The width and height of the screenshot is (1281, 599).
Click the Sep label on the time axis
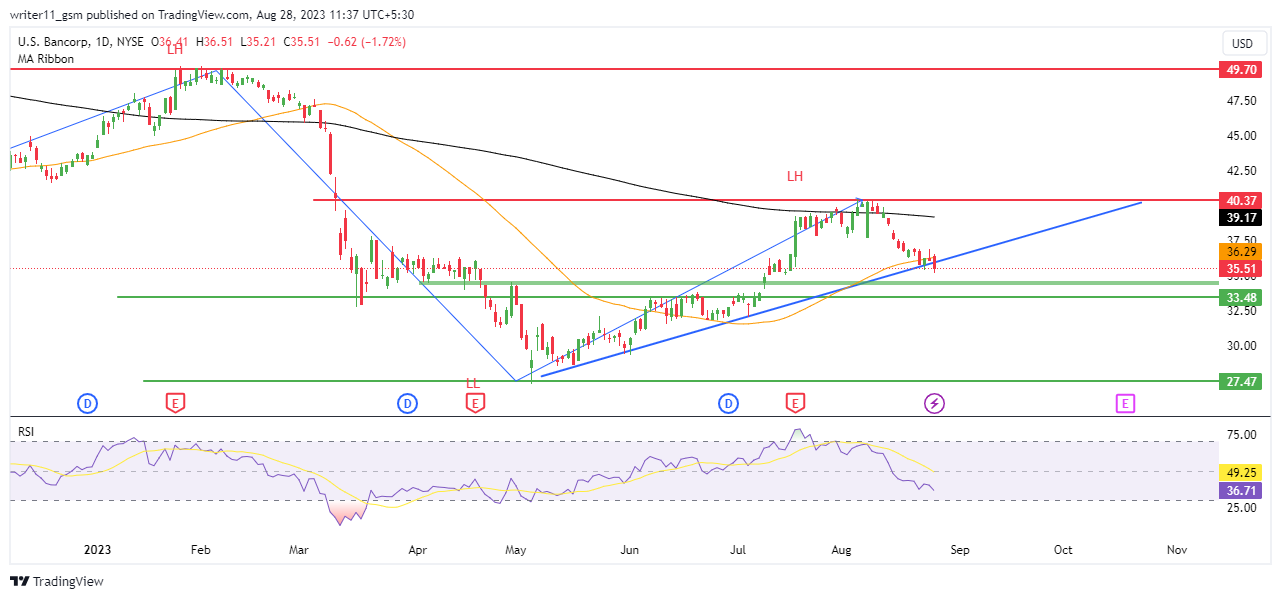pyautogui.click(x=959, y=550)
